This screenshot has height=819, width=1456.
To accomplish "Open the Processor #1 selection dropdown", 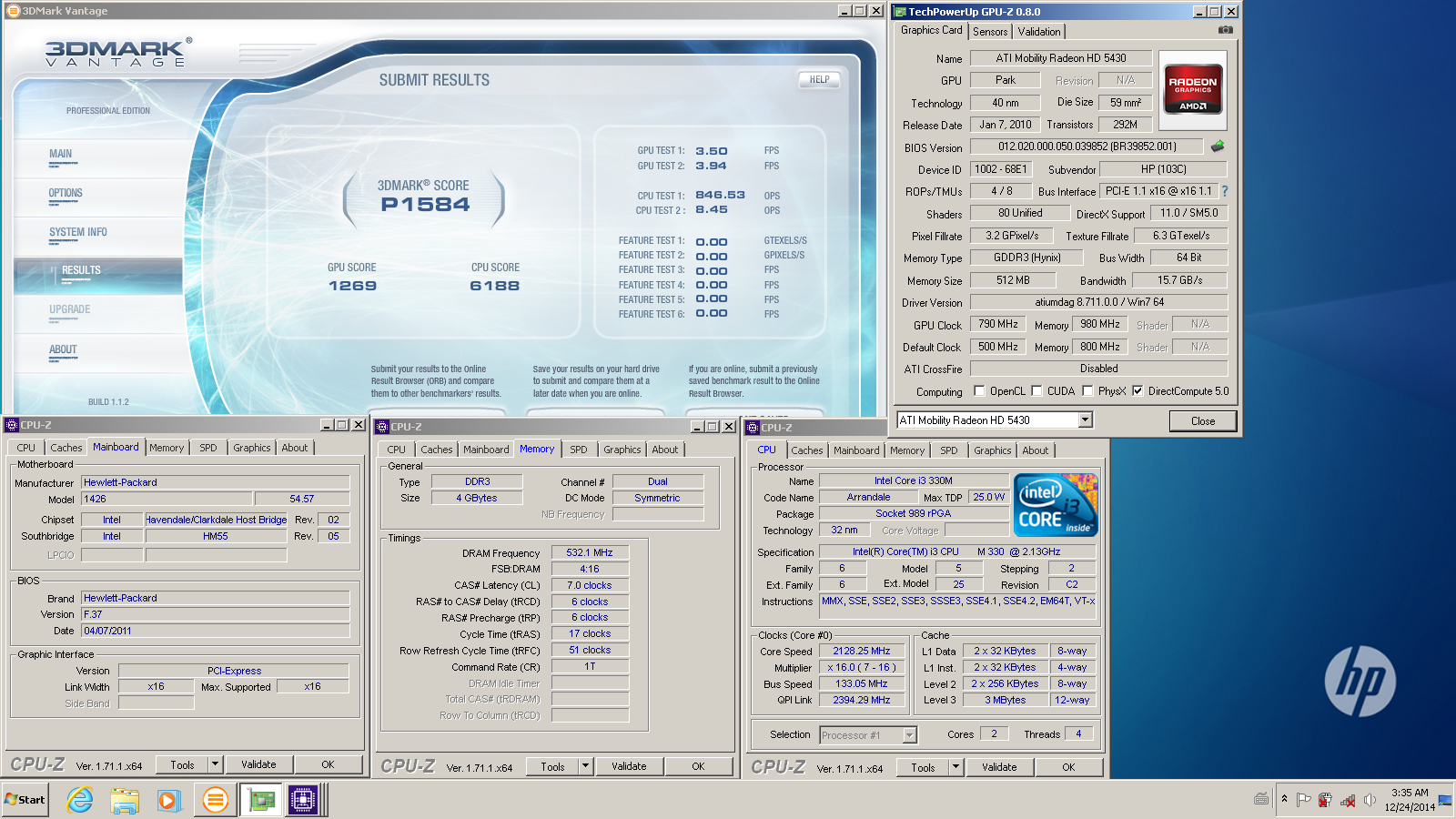I will pos(909,735).
